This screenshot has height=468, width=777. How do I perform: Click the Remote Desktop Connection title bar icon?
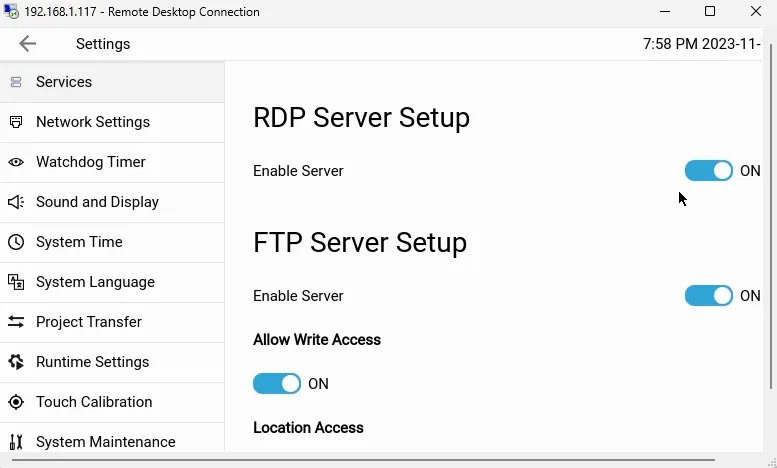click(11, 12)
